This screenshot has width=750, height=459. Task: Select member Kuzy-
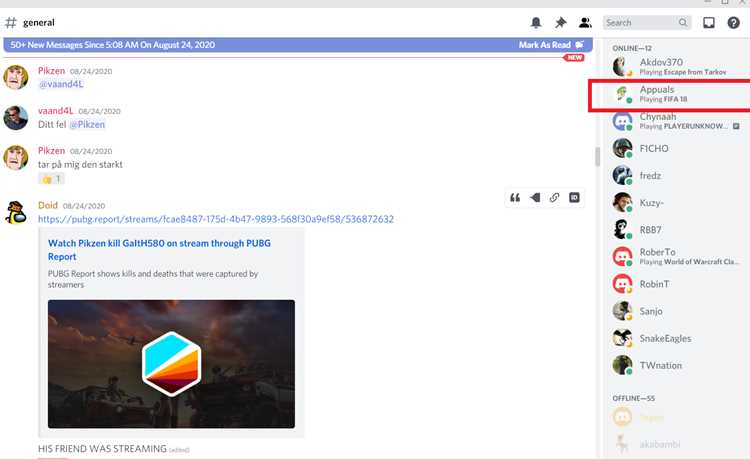[x=676, y=203]
